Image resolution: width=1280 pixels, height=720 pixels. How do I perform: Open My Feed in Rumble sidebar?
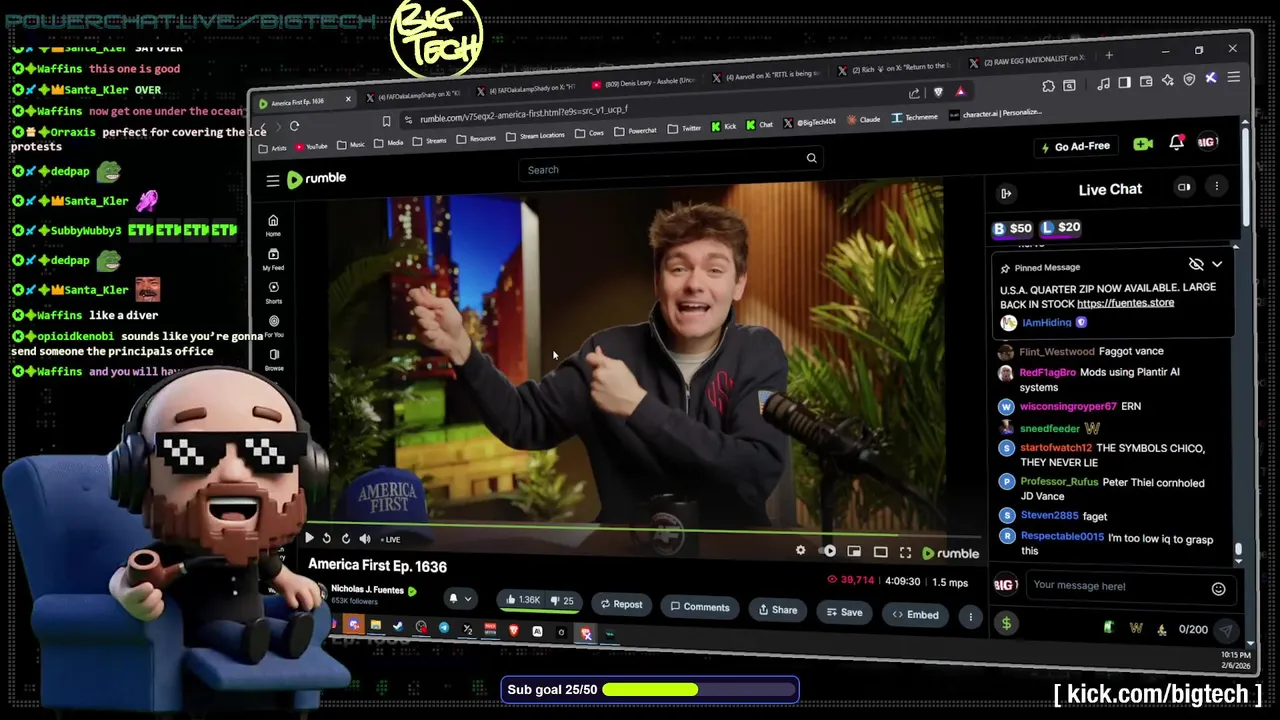pyautogui.click(x=273, y=260)
